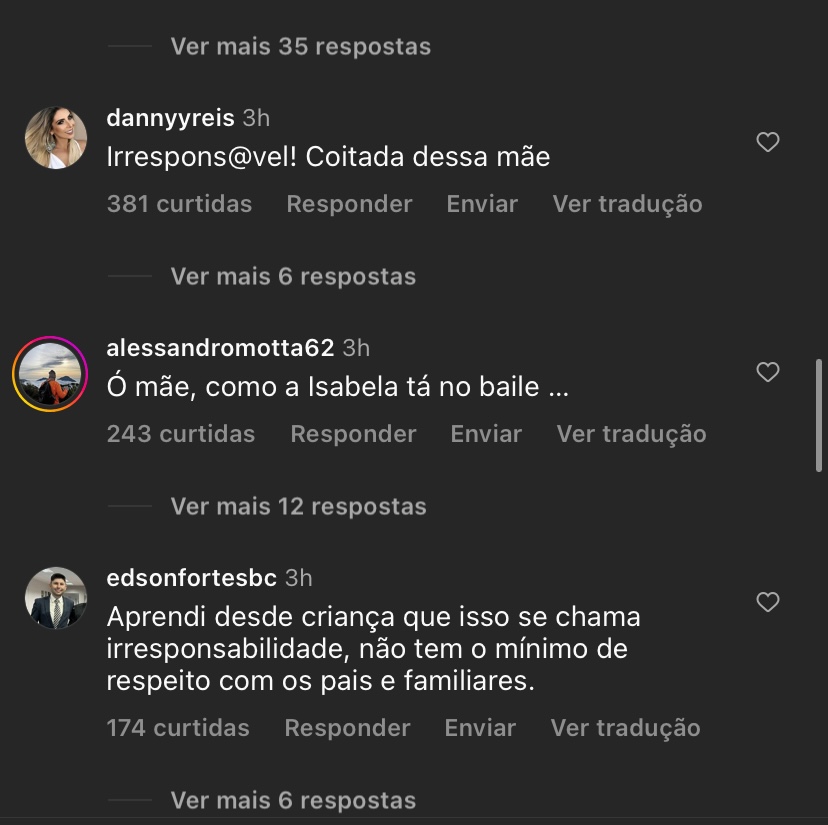828x825 pixels.
Task: Reply to dannyyreis's comment
Action: tap(349, 204)
